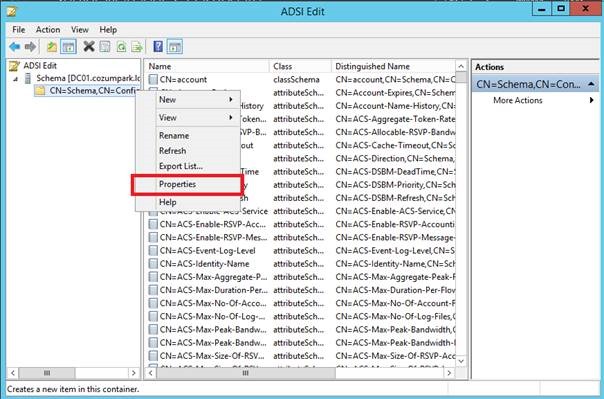Click More Actions in Actions pane

point(517,100)
